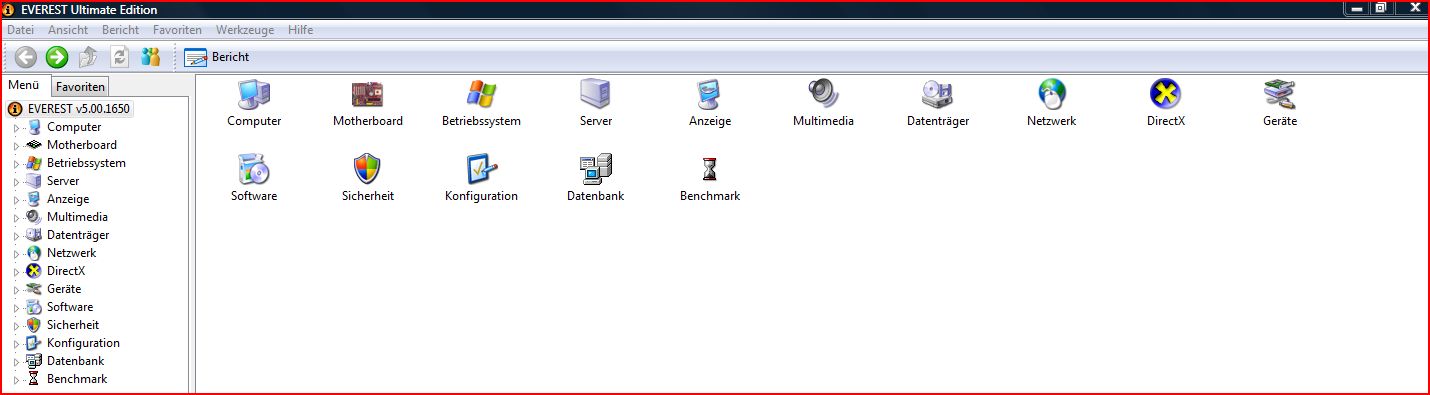The height and width of the screenshot is (395, 1430).
Task: Select Netzwerk in the sidebar tree
Action: (72, 253)
